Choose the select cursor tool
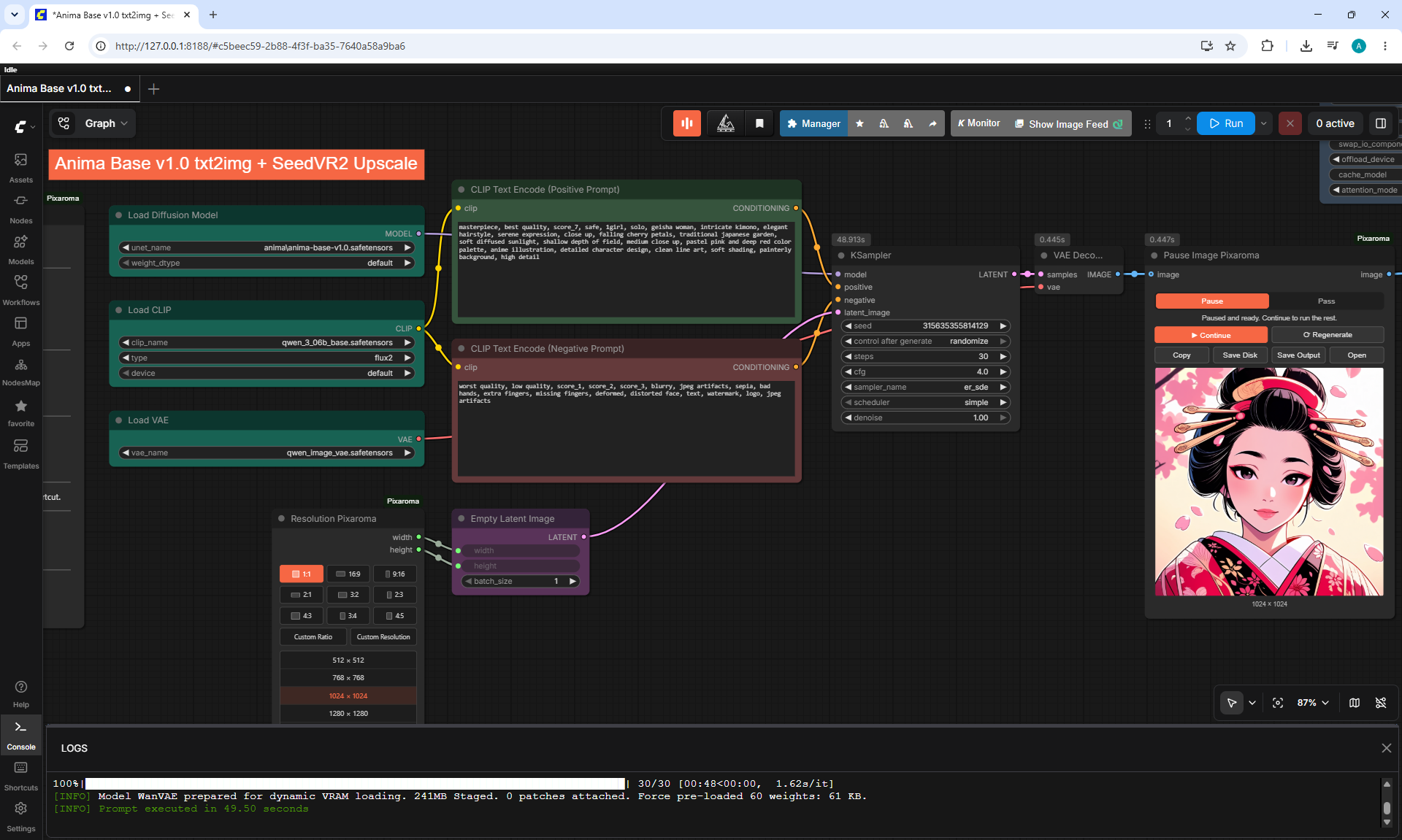Screen dimensions: 1402x840 pos(1232,703)
